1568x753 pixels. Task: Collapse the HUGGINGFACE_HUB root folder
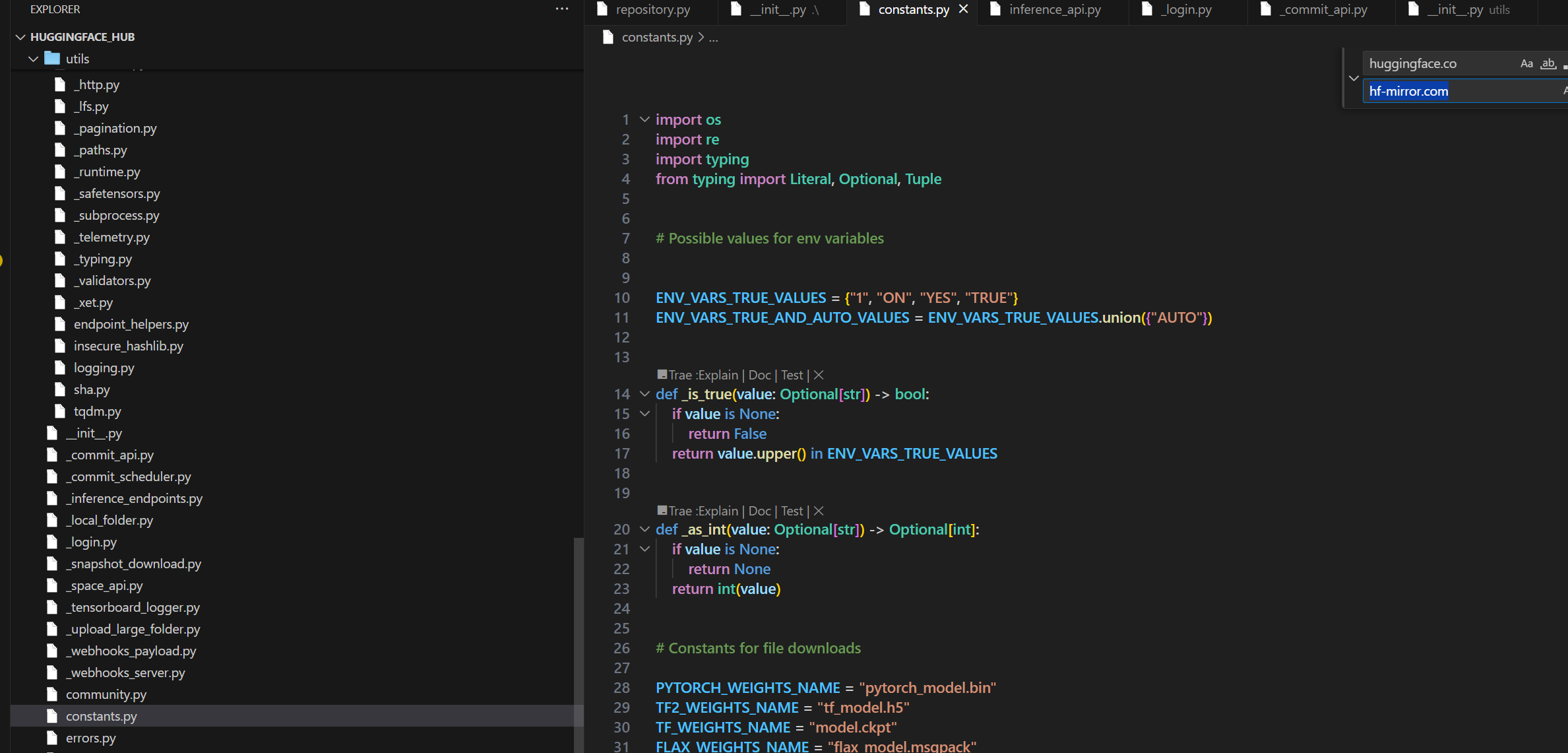click(x=20, y=37)
